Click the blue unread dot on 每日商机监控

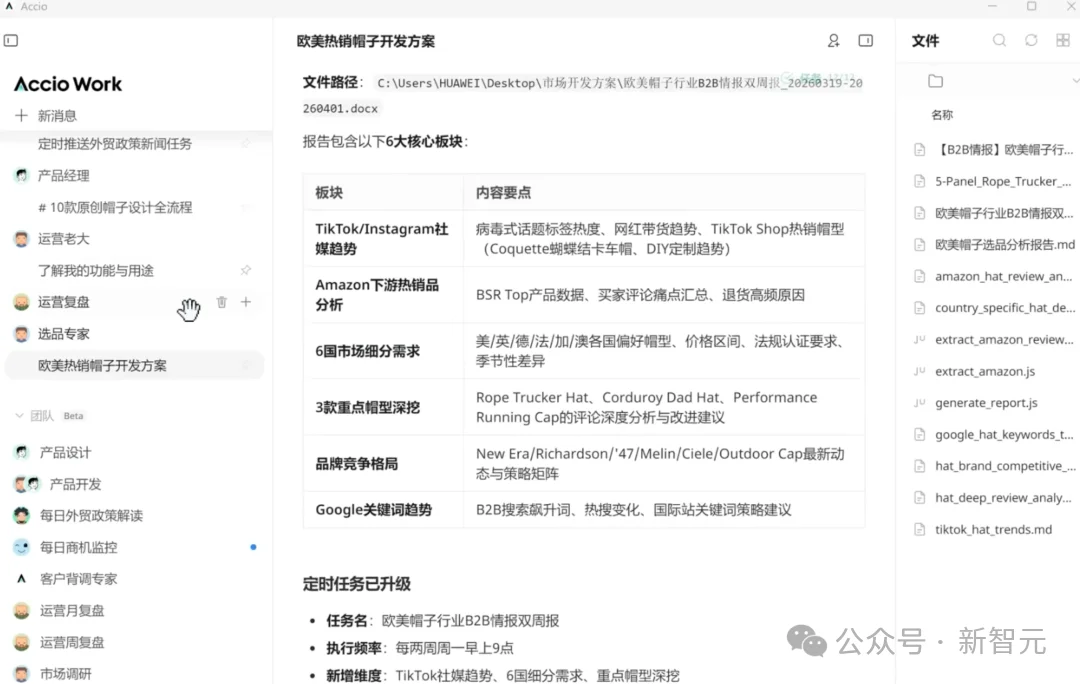(x=253, y=547)
